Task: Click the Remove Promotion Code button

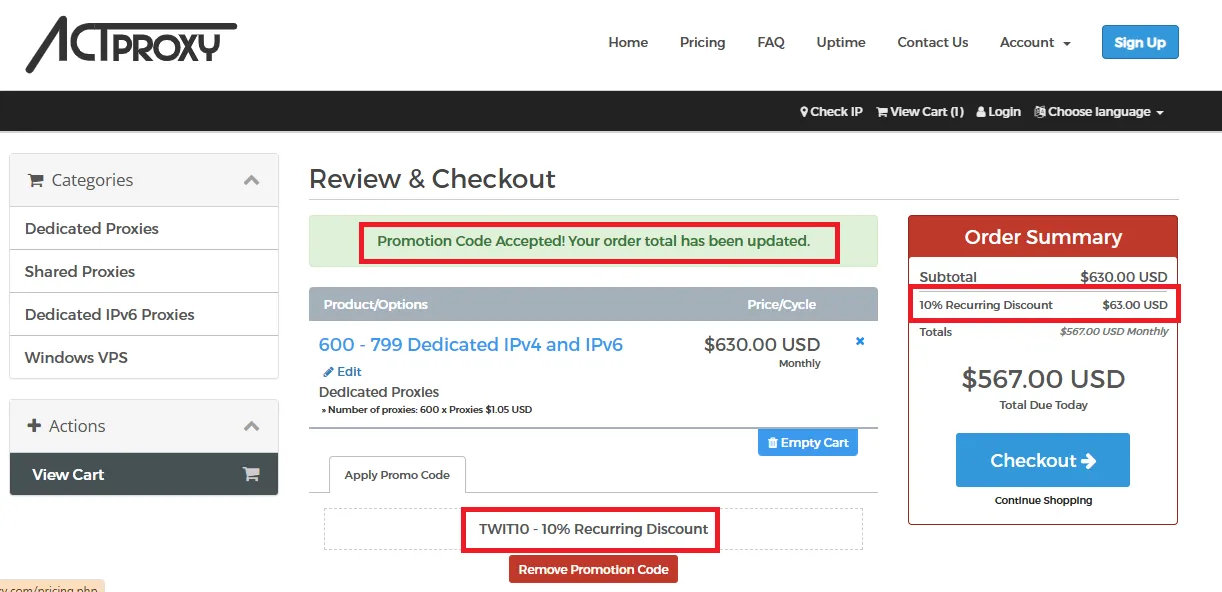Action: 593,568
